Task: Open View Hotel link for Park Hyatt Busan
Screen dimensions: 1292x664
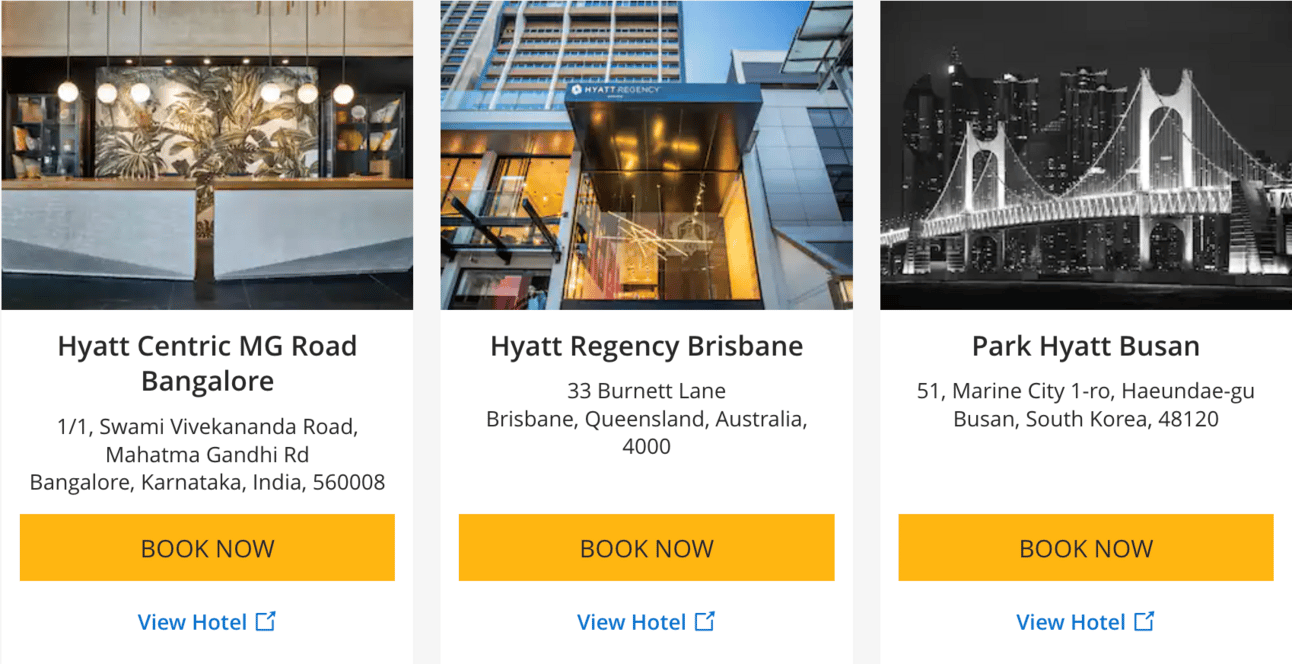Action: (x=1070, y=622)
